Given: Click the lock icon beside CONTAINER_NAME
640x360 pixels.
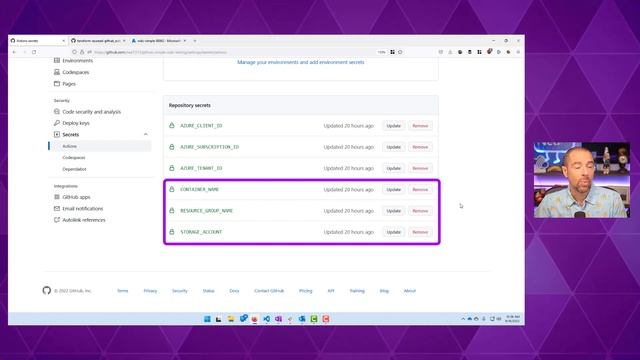Looking at the screenshot, I should pyautogui.click(x=172, y=189).
